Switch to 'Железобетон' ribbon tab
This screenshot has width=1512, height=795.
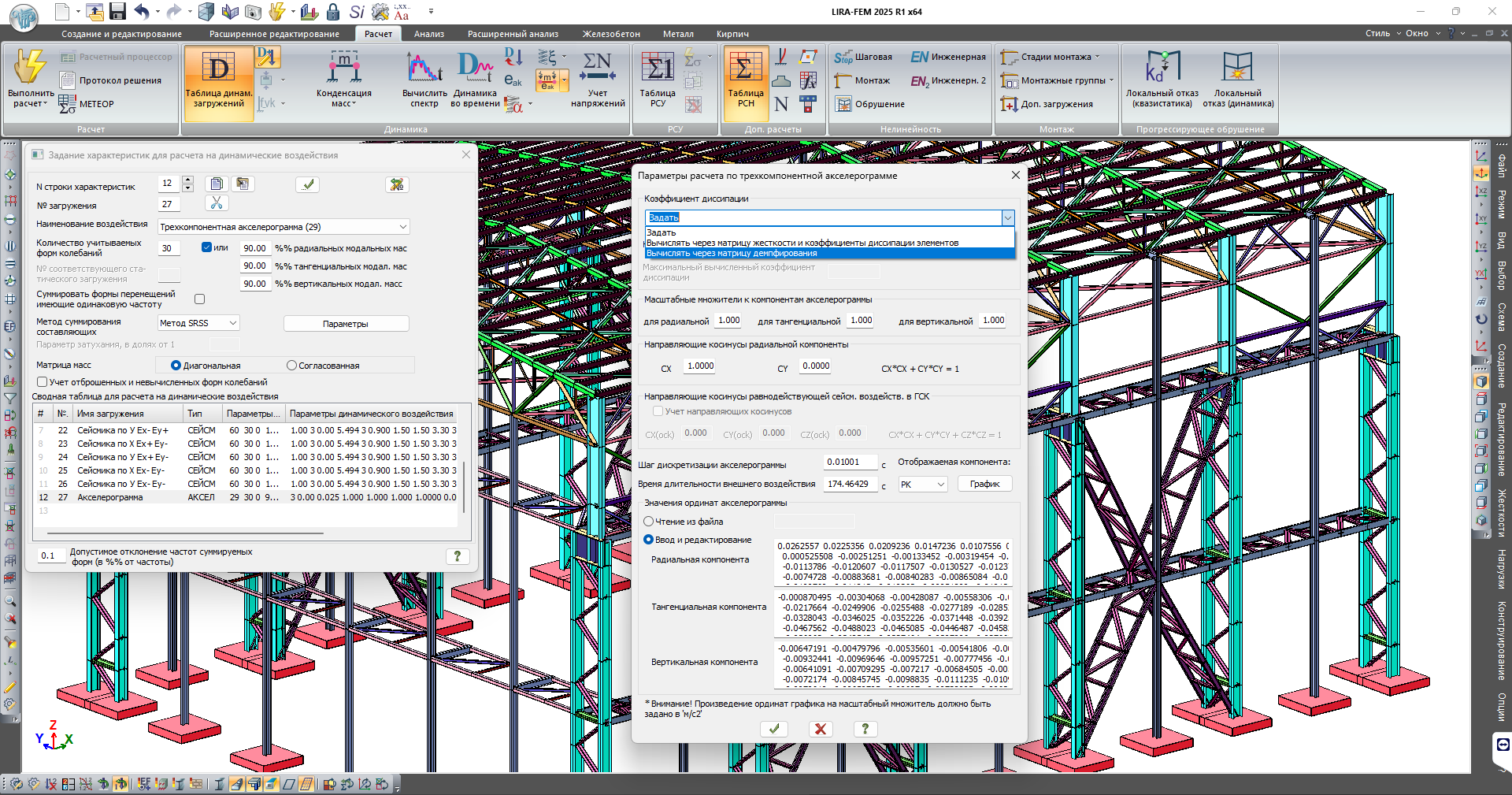pos(611,34)
